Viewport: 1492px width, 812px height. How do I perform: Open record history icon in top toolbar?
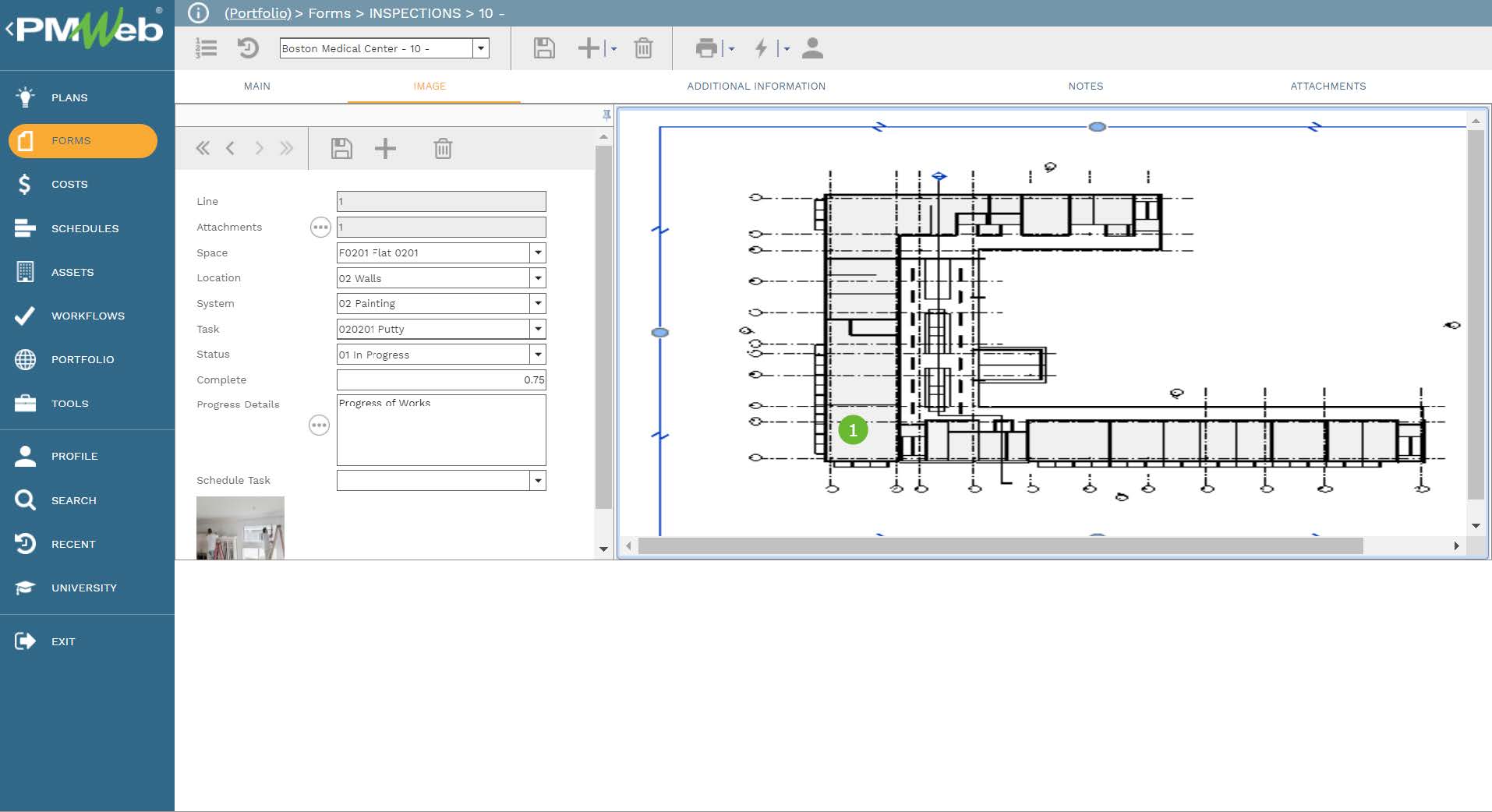tap(248, 48)
